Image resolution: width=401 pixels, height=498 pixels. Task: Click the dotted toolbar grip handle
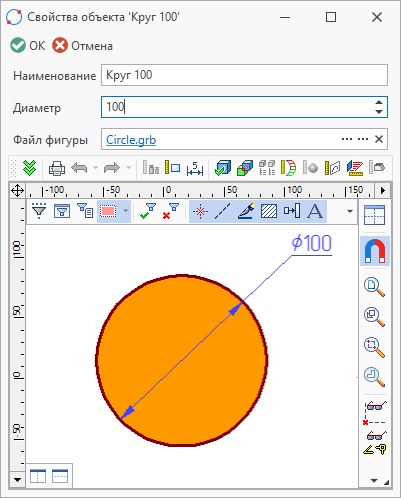pyautogui.click(x=13, y=168)
